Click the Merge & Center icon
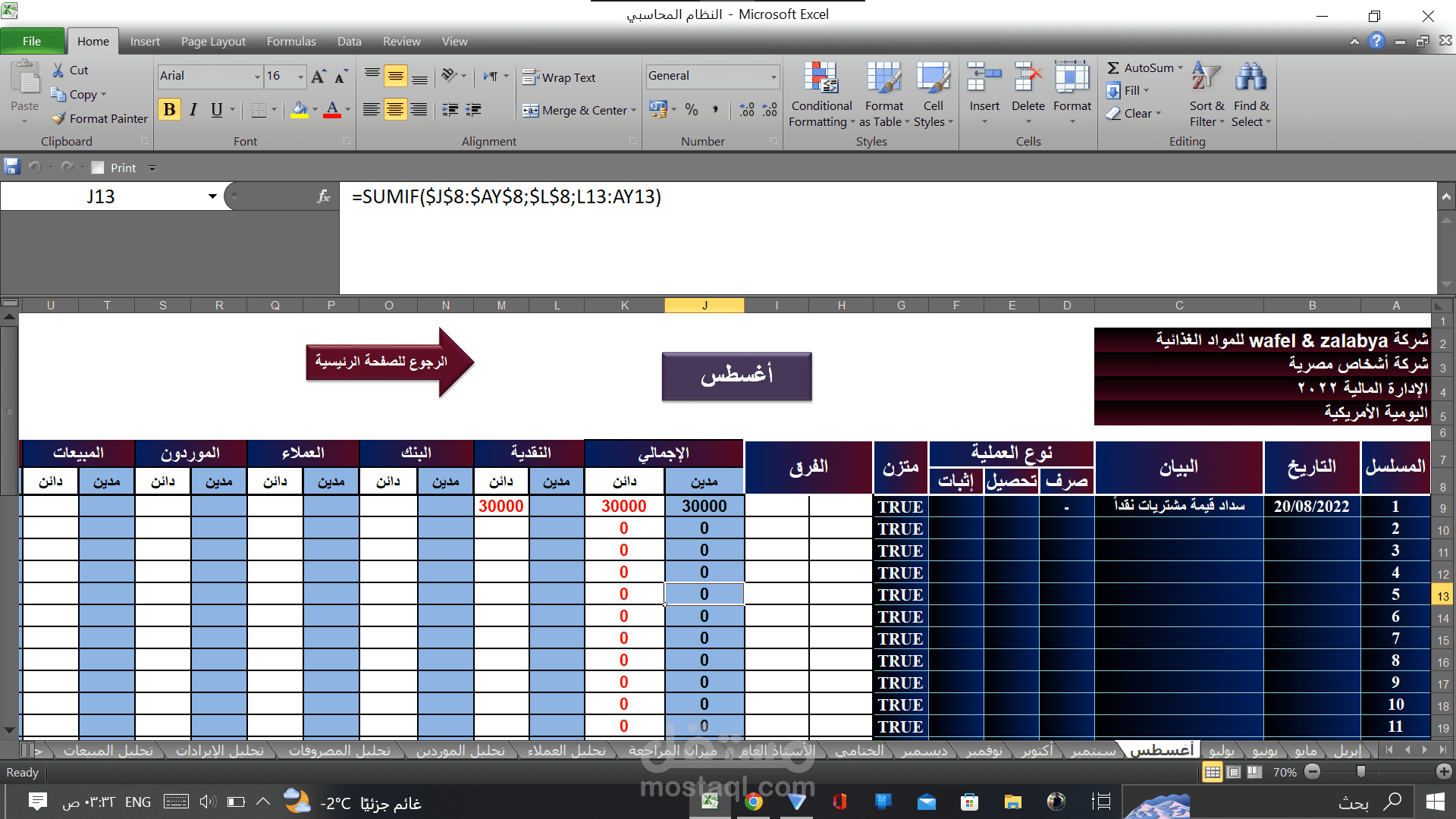 click(x=530, y=111)
